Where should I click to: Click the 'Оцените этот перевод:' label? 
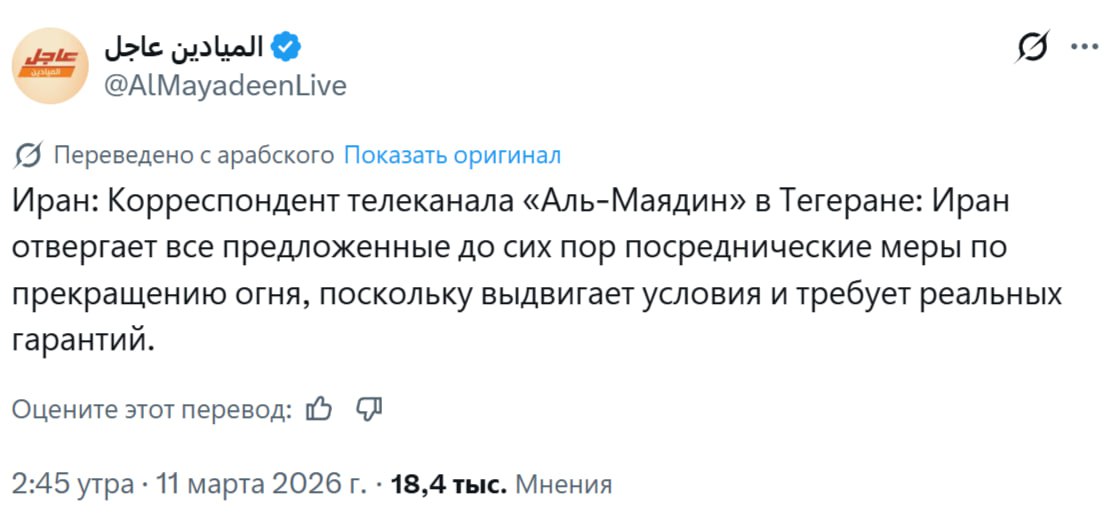click(152, 408)
